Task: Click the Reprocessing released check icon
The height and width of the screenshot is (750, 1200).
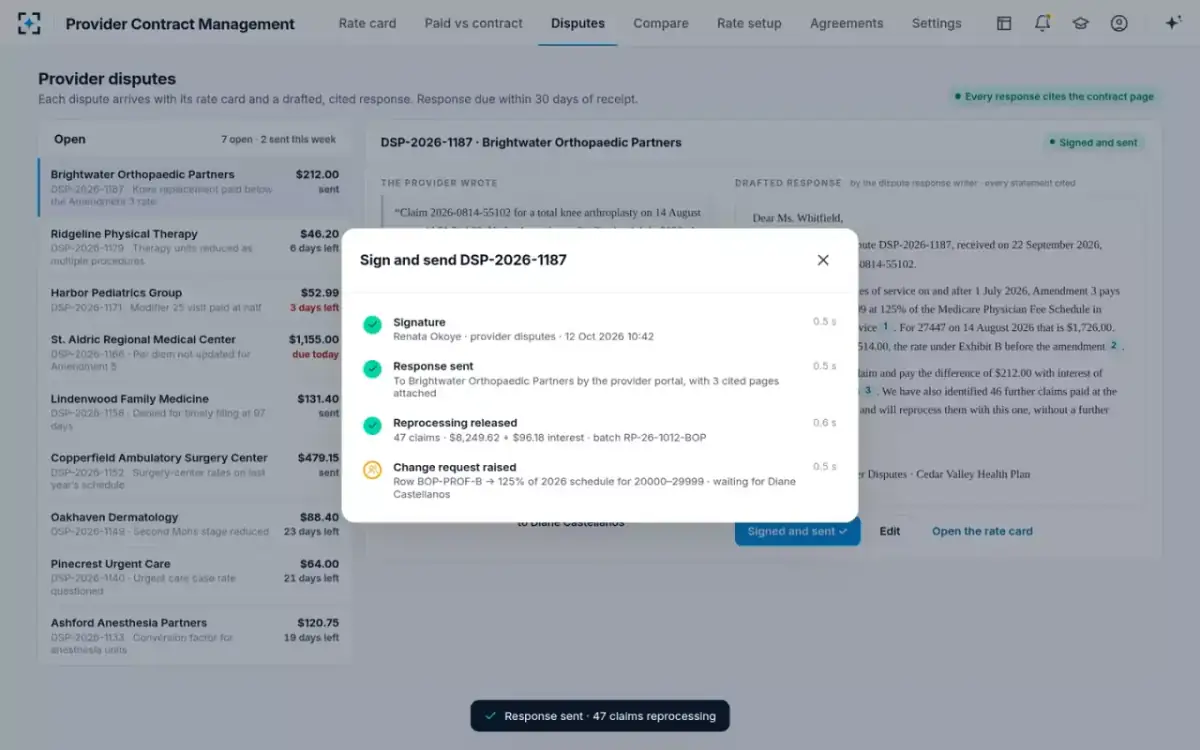Action: click(372, 426)
